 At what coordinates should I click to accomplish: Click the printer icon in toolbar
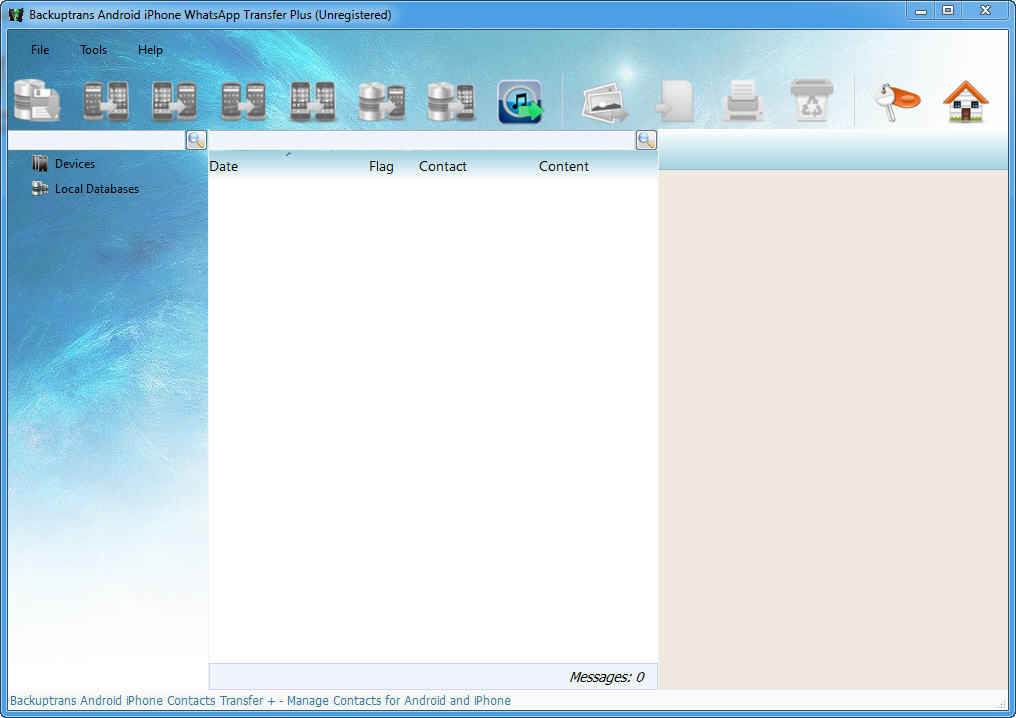(743, 101)
